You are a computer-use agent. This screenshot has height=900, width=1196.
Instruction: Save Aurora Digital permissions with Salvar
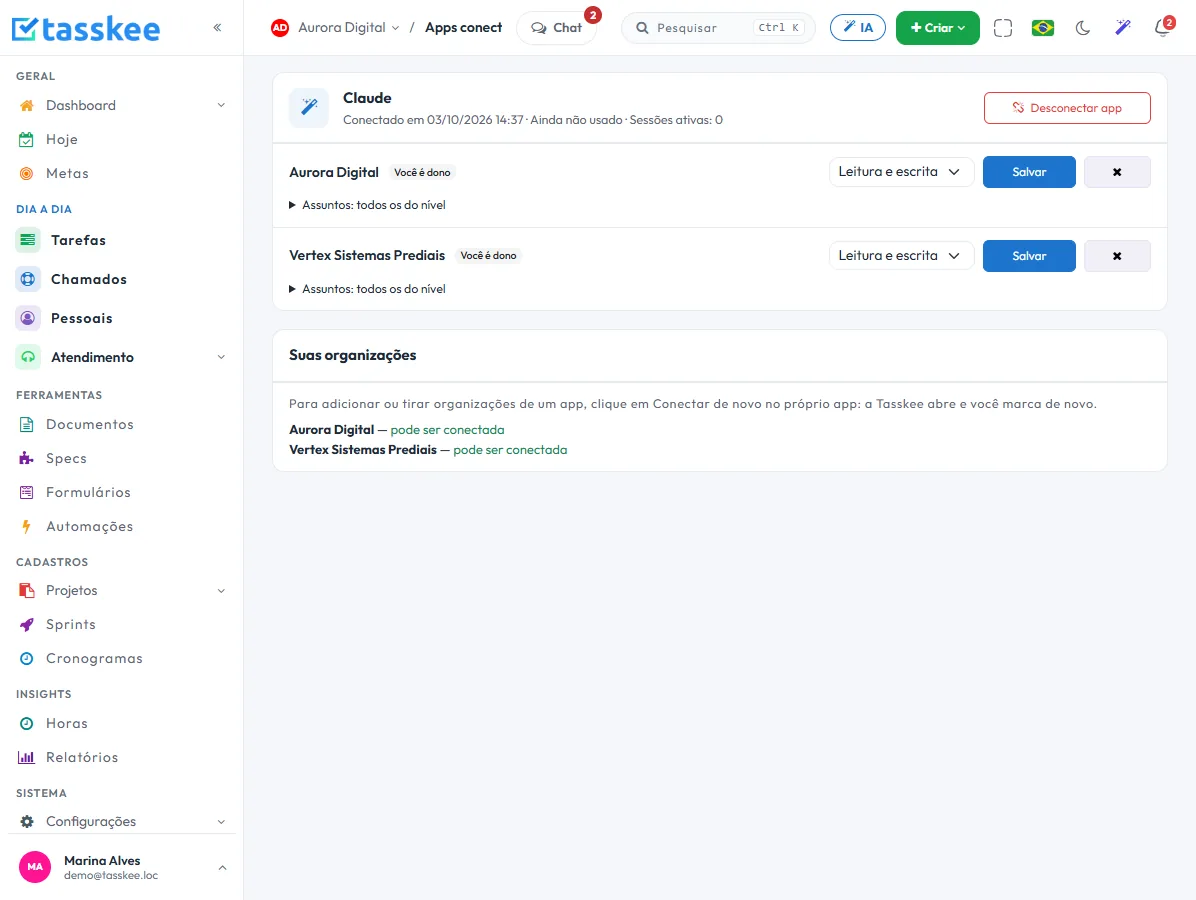[x=1029, y=172]
